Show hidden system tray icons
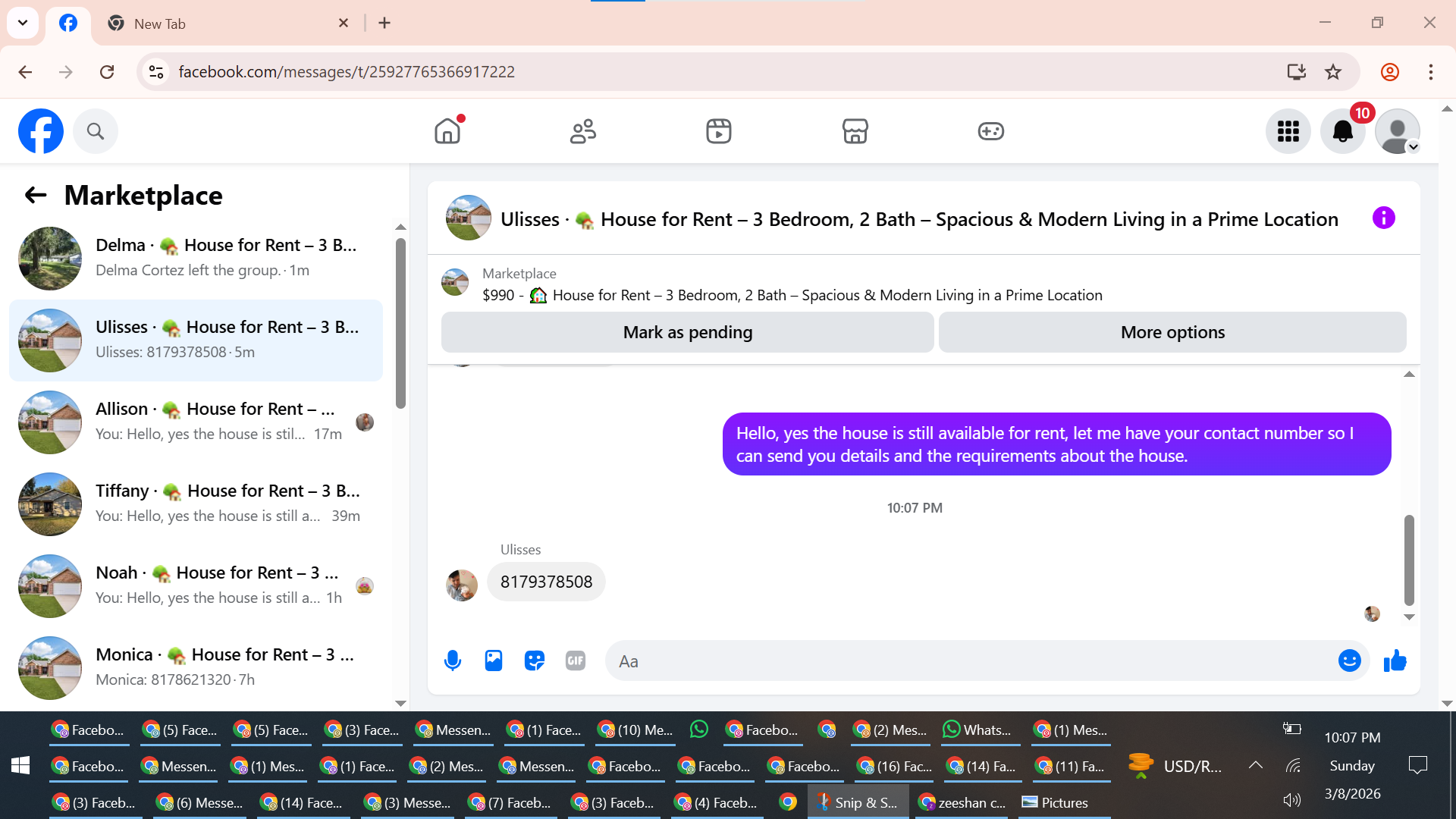This screenshot has height=819, width=1456. coord(1255,766)
